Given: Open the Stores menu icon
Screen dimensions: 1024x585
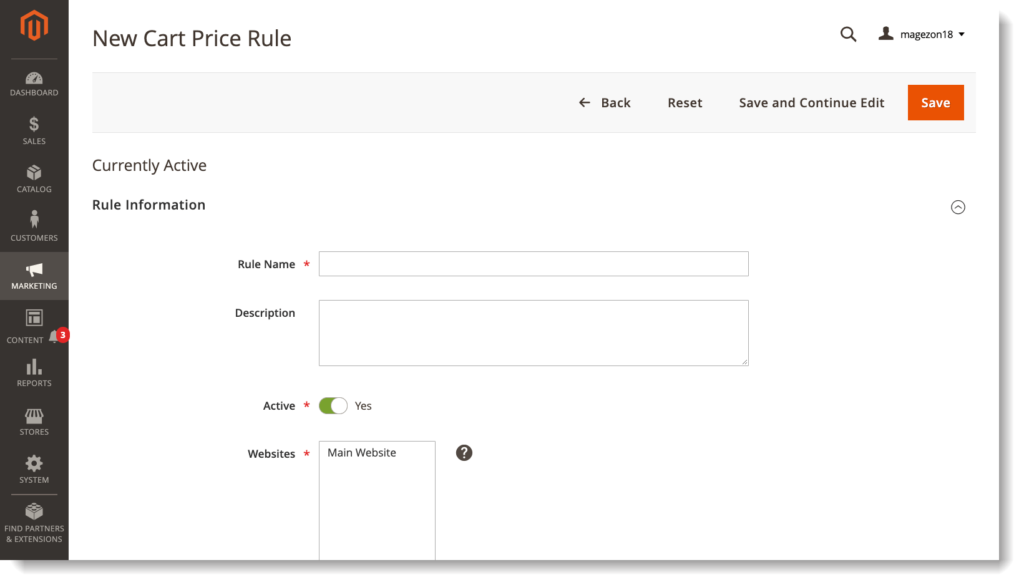Looking at the screenshot, I should [x=34, y=416].
